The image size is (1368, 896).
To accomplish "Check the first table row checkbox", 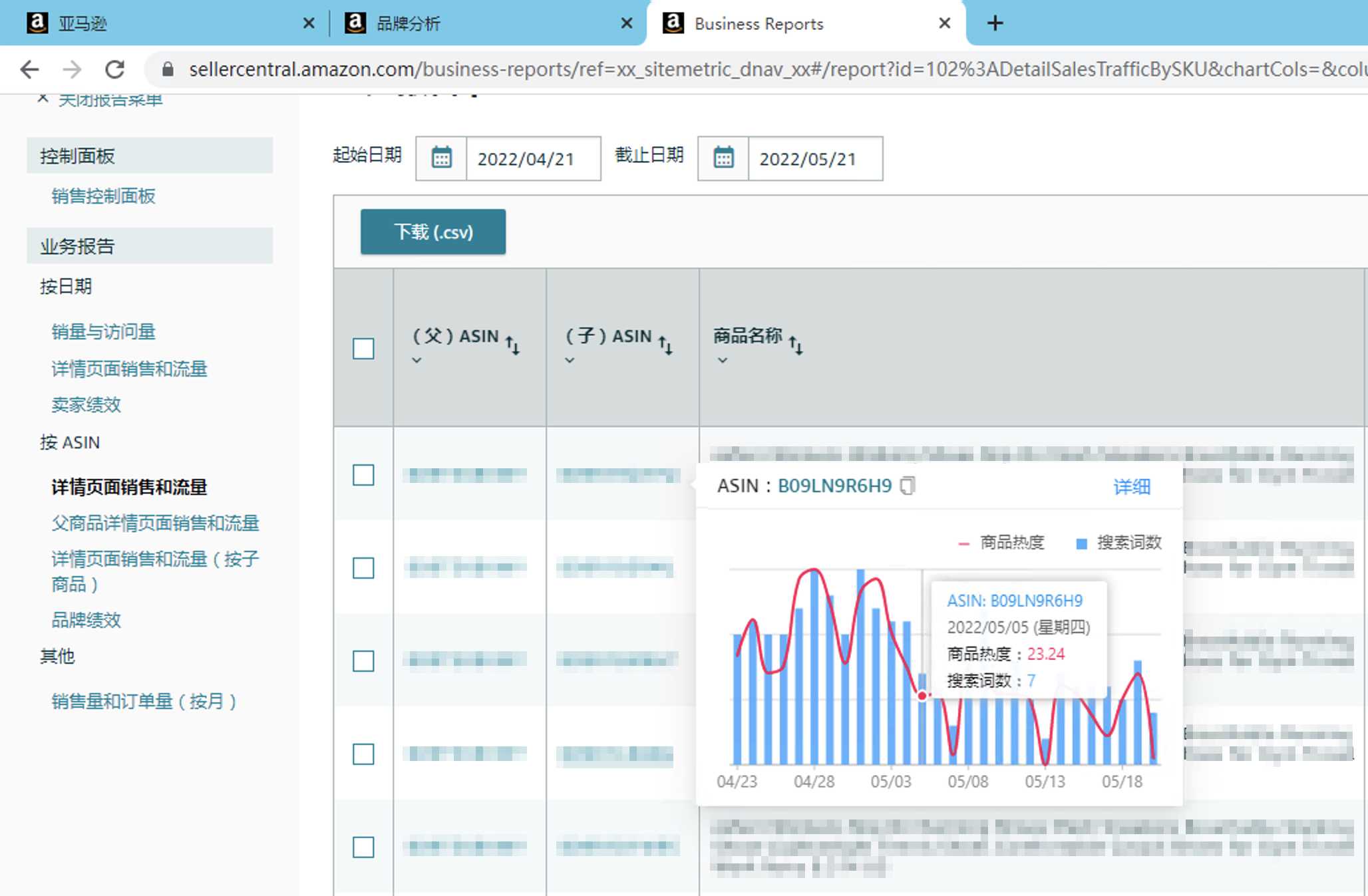I will 363,475.
